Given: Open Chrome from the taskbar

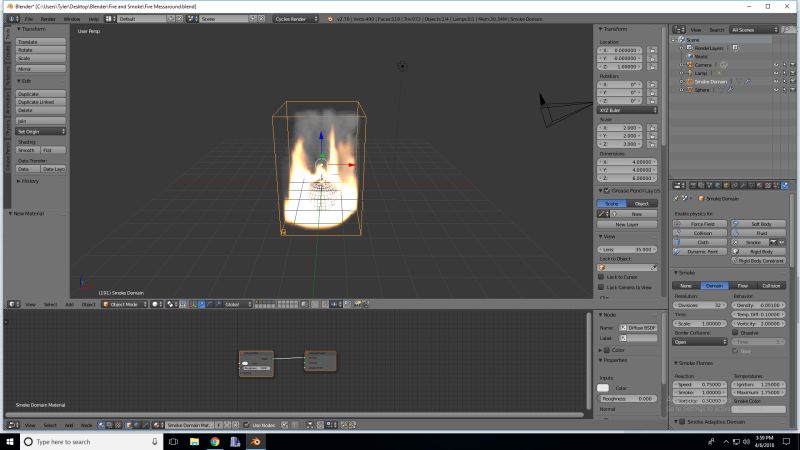Looking at the screenshot, I should [x=215, y=442].
